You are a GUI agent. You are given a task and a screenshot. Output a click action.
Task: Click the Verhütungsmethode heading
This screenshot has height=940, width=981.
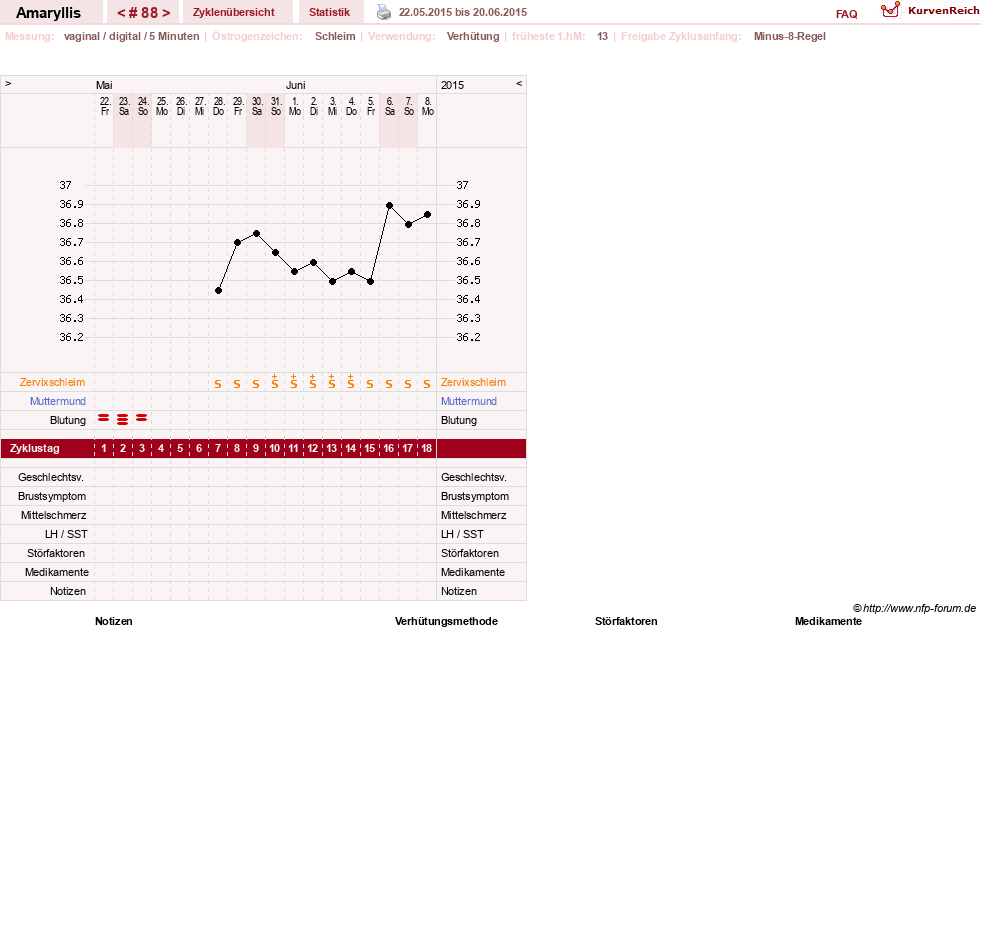coord(446,621)
